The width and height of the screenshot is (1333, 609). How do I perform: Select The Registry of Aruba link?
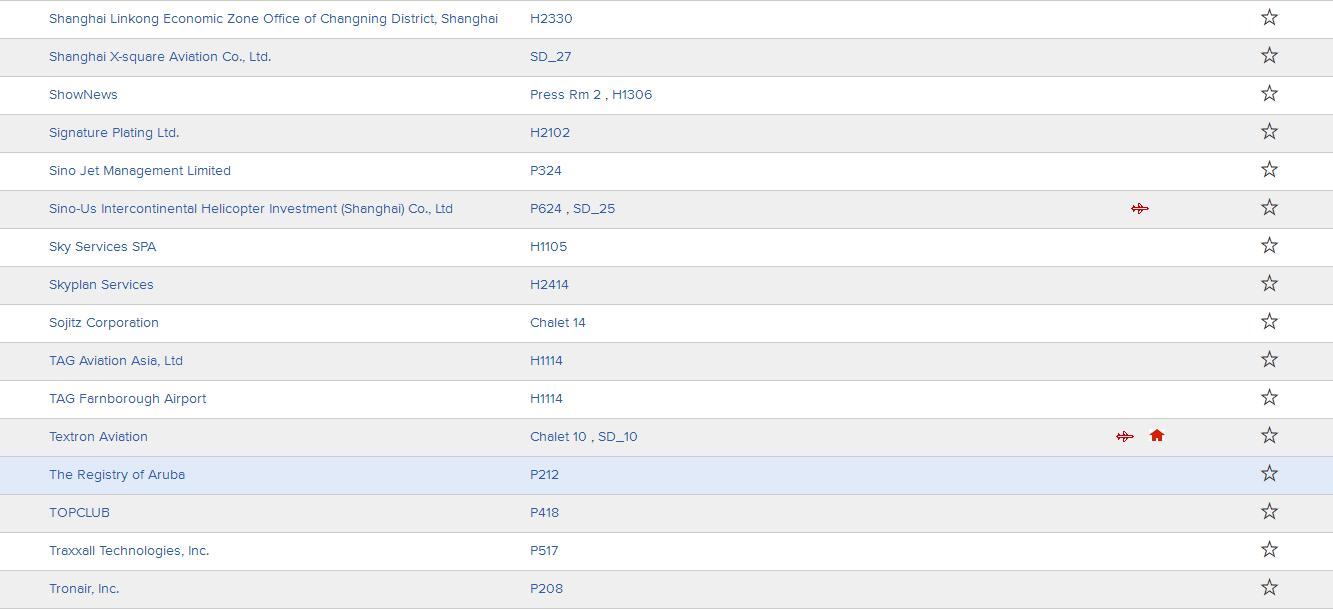click(x=117, y=474)
